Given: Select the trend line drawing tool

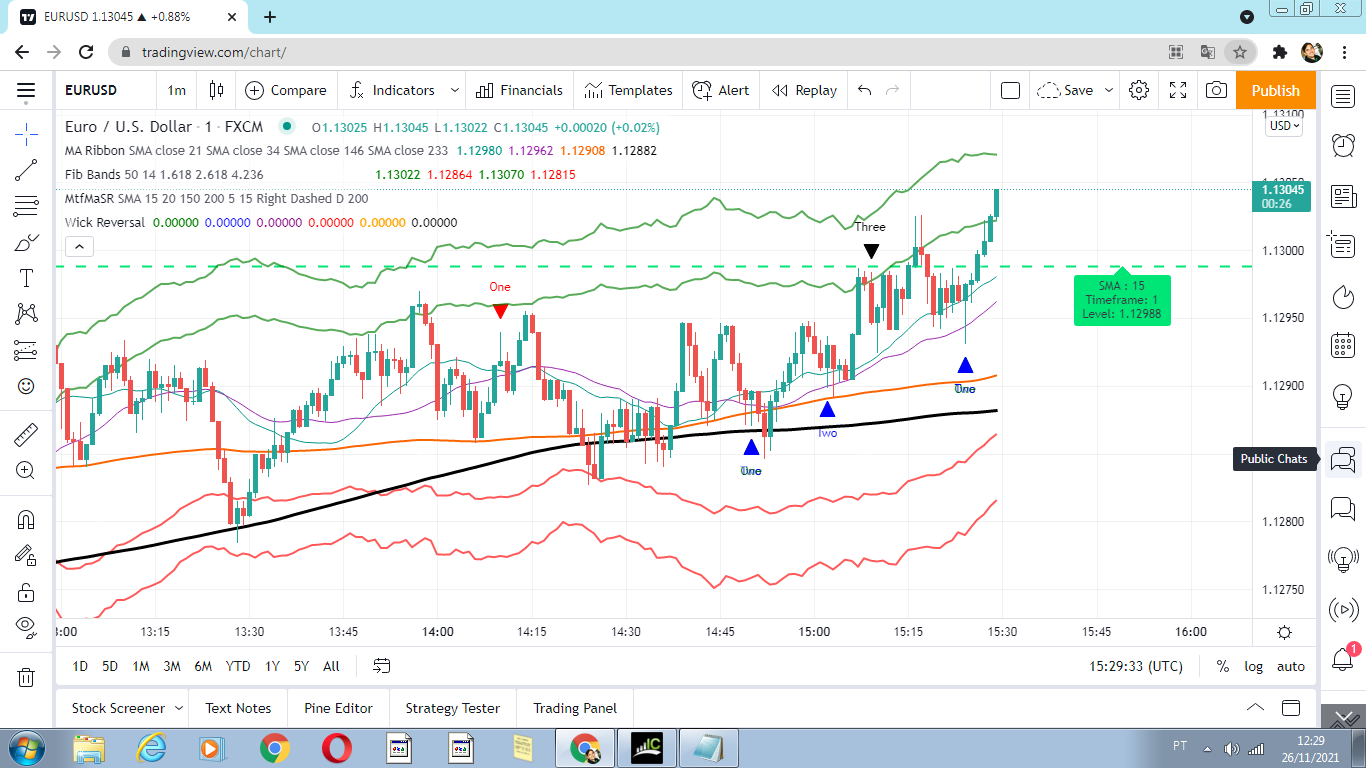Looking at the screenshot, I should pyautogui.click(x=26, y=170).
